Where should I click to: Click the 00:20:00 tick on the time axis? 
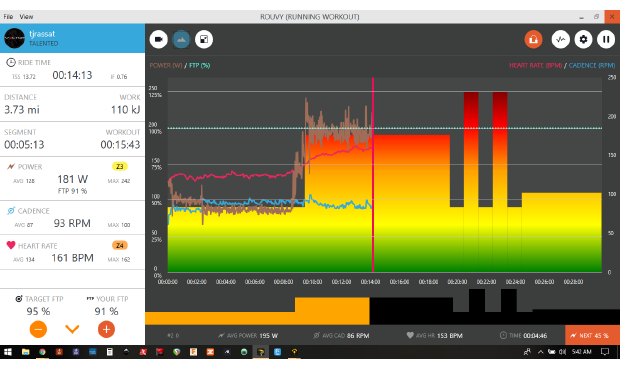(457, 282)
